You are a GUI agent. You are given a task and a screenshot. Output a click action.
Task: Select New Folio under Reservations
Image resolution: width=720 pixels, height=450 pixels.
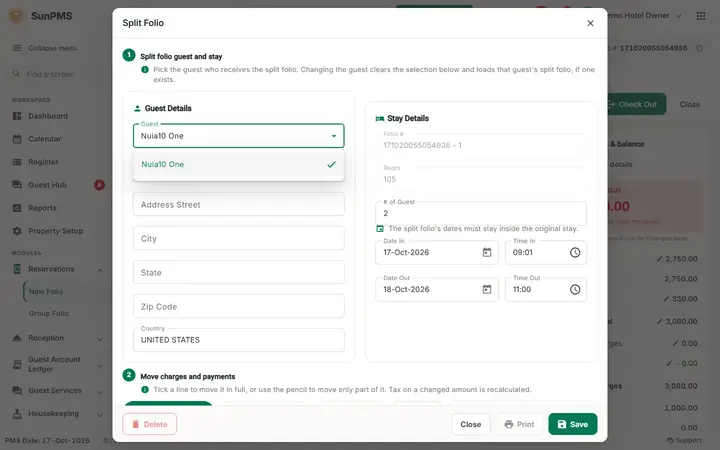[x=46, y=292]
